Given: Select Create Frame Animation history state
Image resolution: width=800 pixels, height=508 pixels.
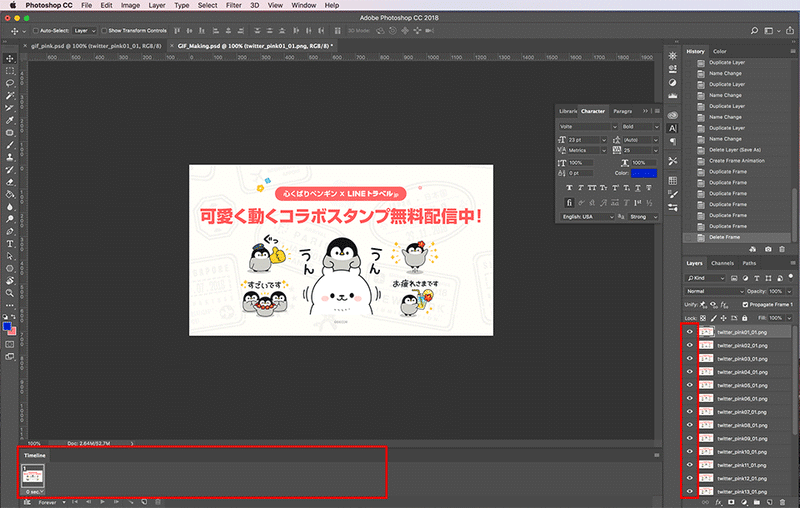Looking at the screenshot, I should pyautogui.click(x=737, y=161).
